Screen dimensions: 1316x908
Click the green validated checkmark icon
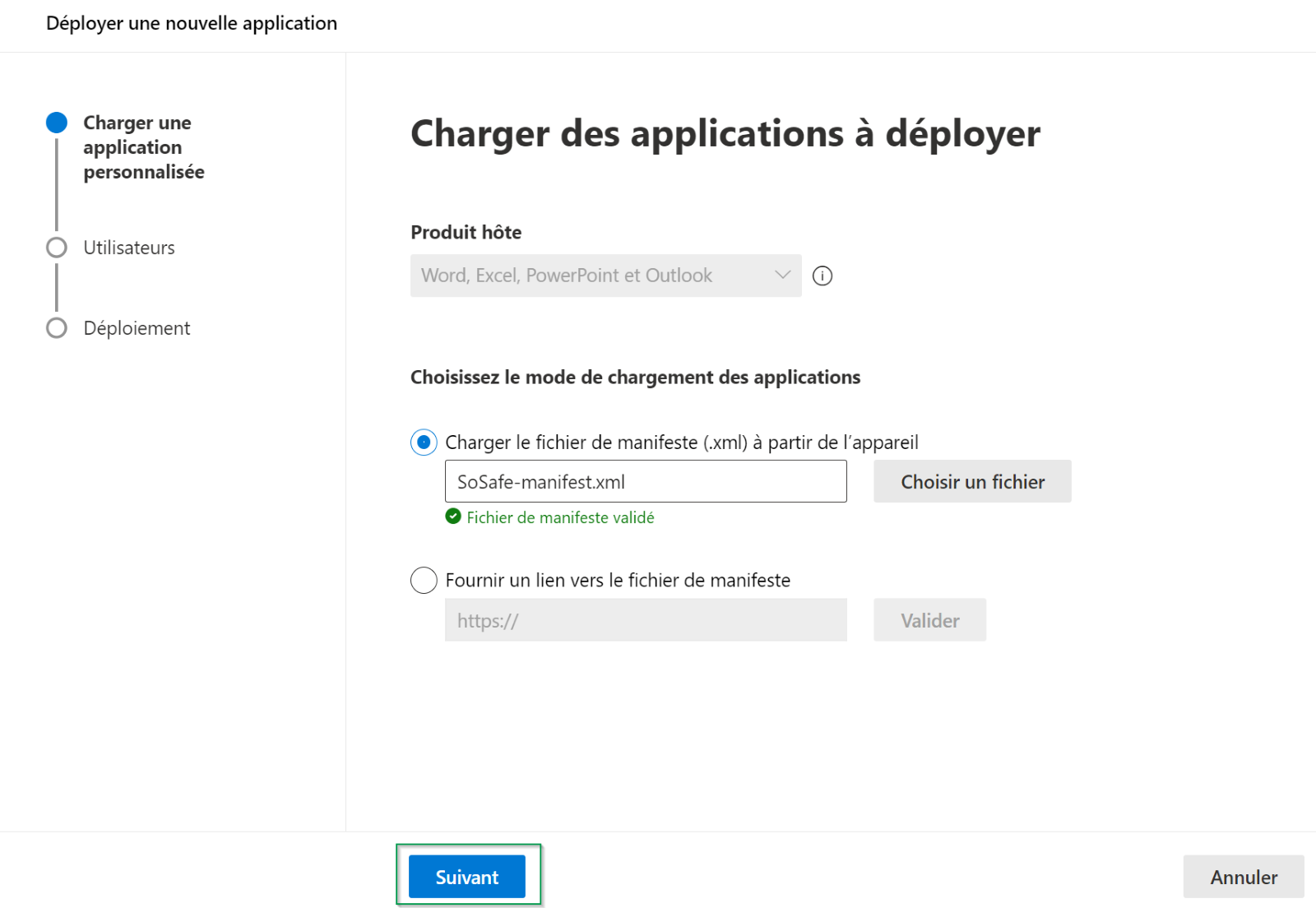453,517
